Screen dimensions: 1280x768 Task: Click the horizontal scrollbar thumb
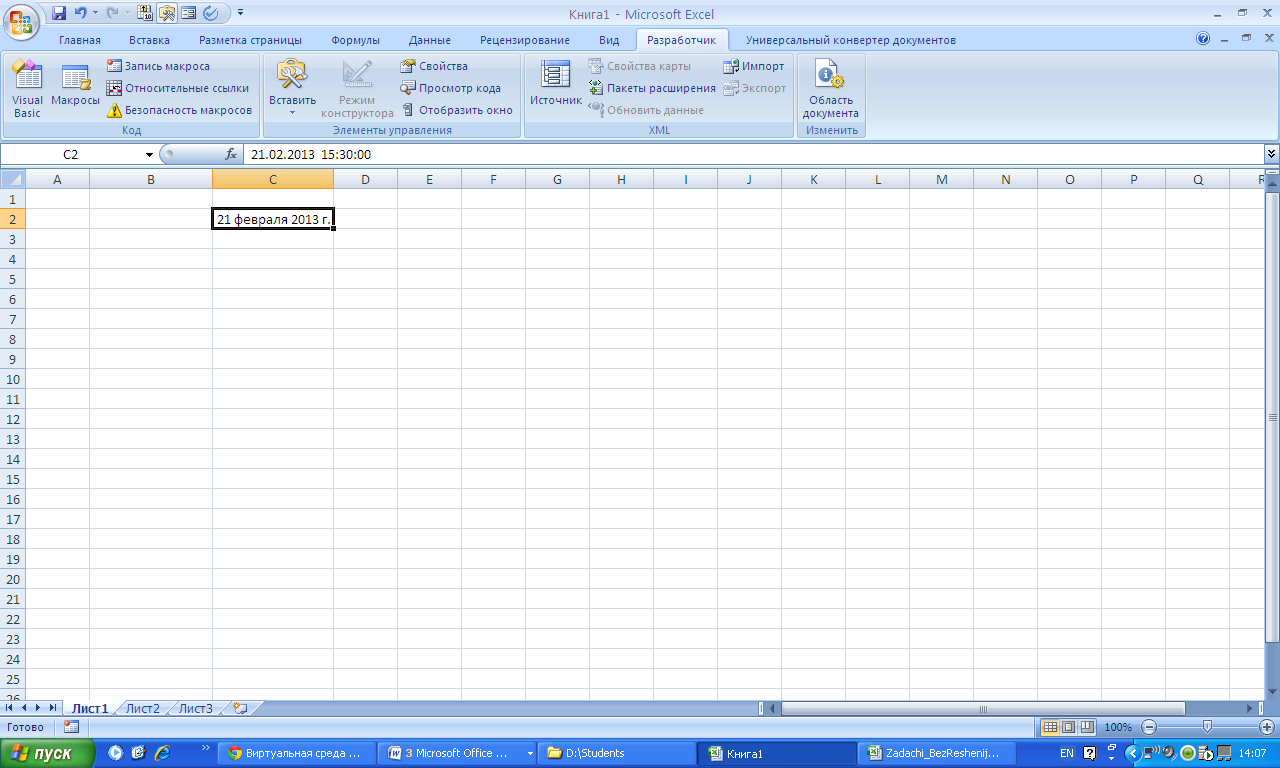(982, 708)
